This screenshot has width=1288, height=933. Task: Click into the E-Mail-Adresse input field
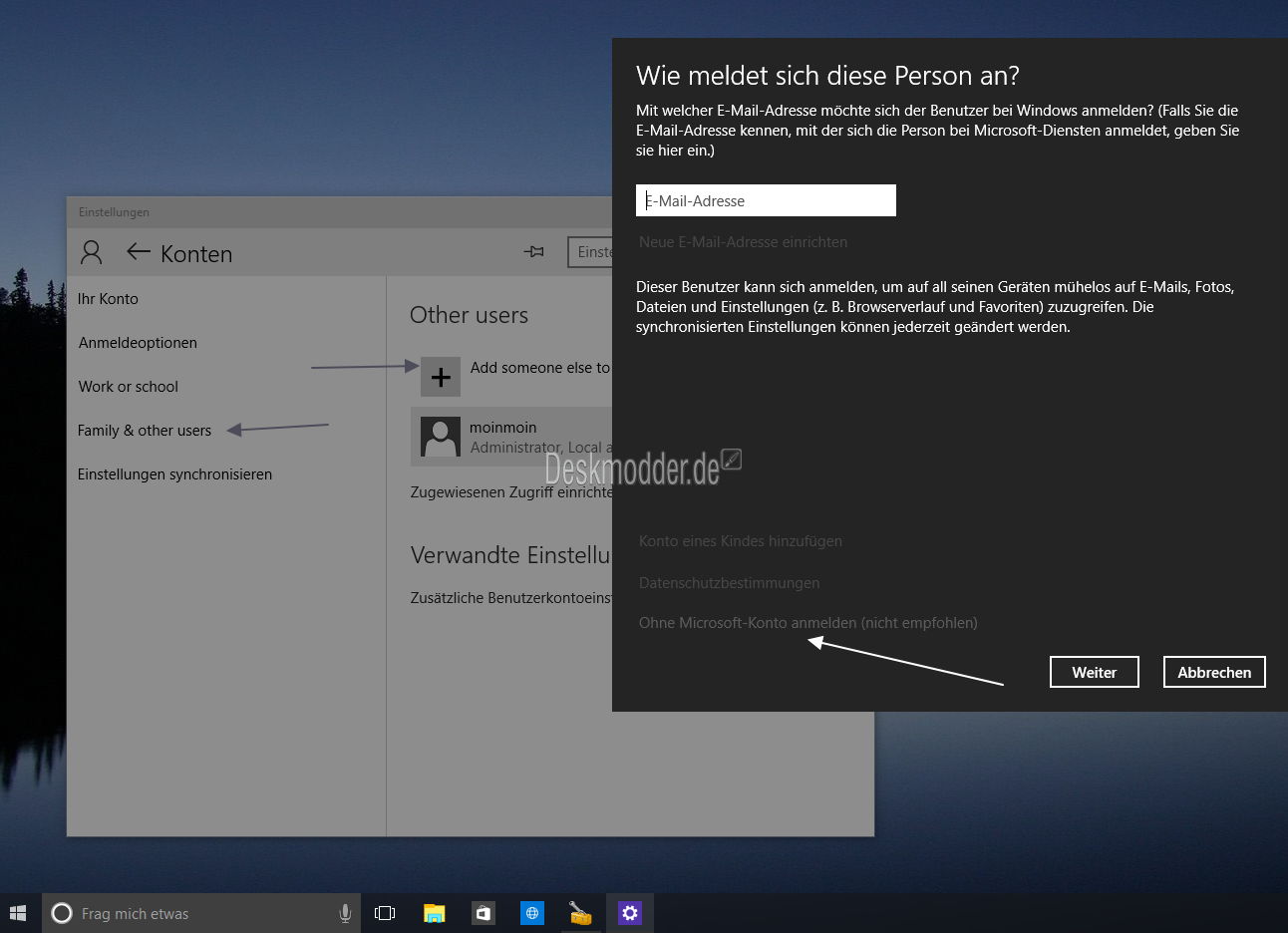(x=766, y=200)
